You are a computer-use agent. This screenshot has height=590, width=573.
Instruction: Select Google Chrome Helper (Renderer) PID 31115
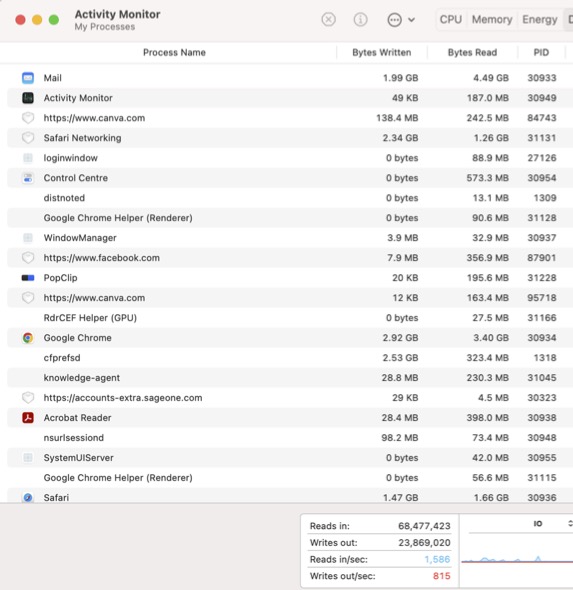click(x=290, y=477)
